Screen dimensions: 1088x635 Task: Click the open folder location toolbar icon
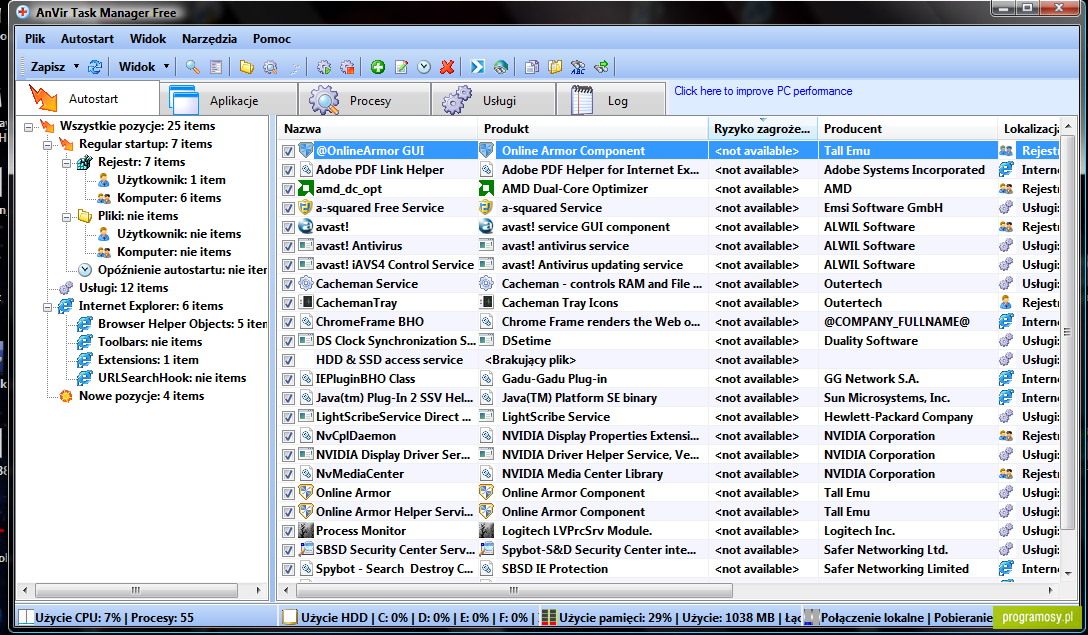tap(554, 67)
